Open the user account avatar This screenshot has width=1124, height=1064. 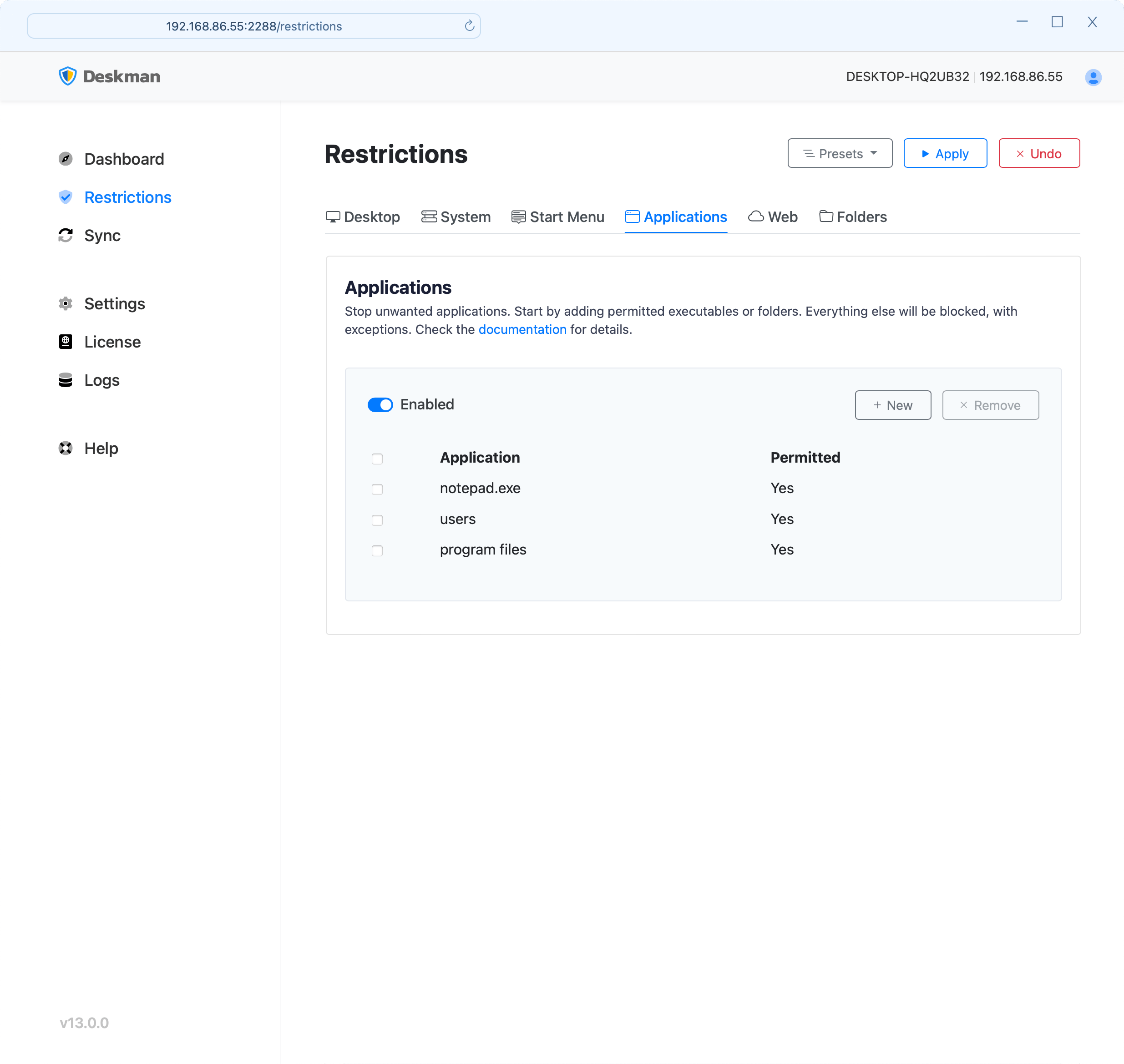point(1093,77)
